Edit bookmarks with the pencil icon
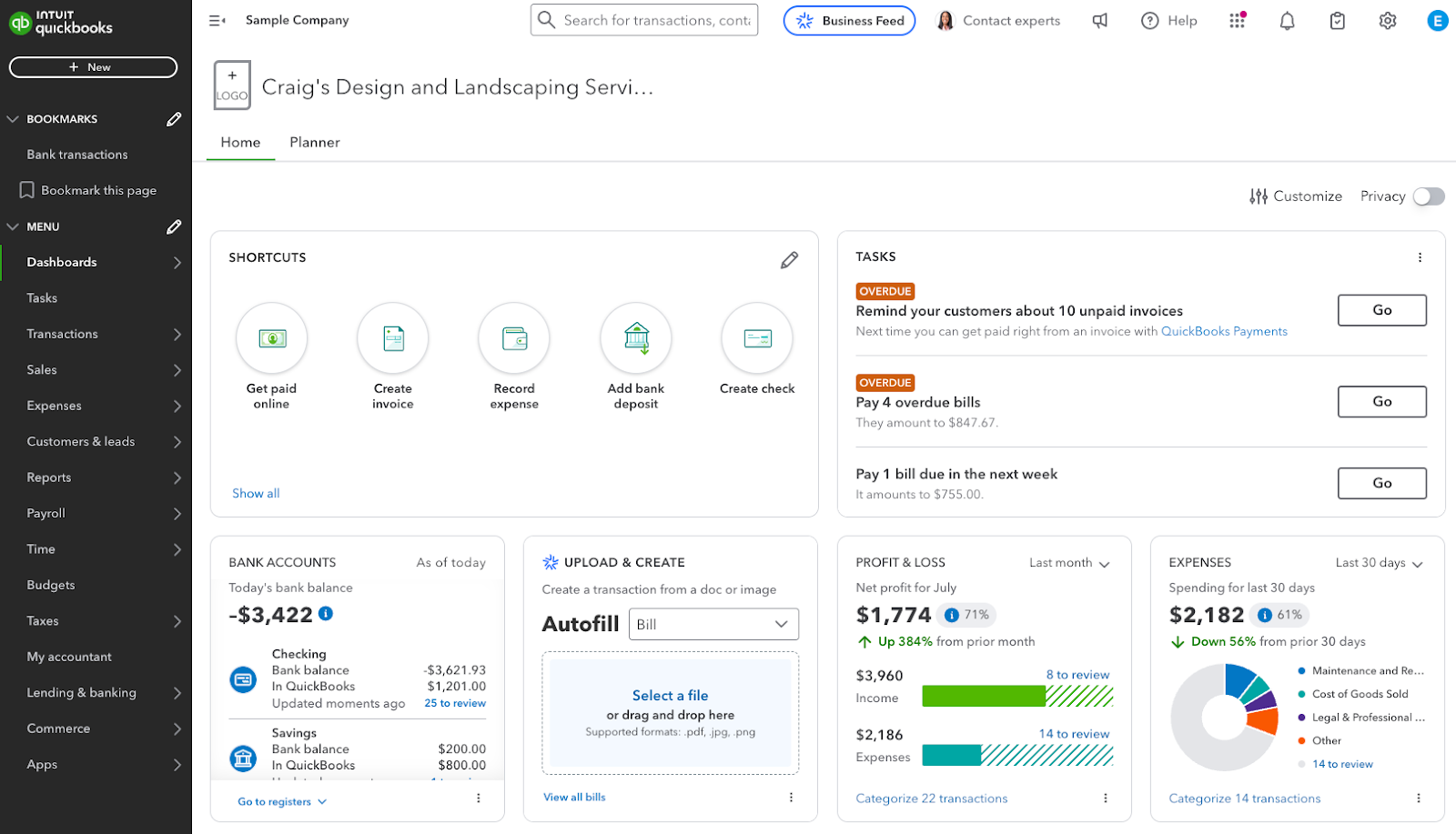The height and width of the screenshot is (834, 1456). (174, 119)
